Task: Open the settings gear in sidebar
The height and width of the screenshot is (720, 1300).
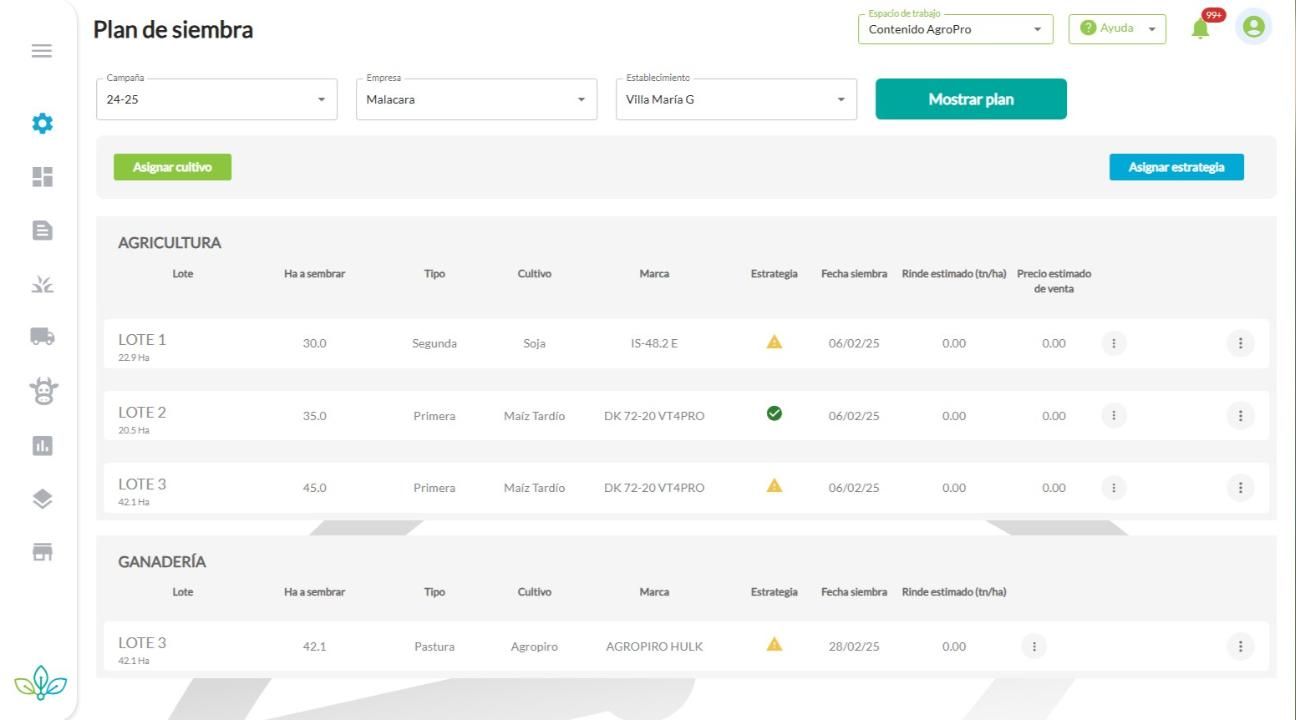Action: coord(42,125)
